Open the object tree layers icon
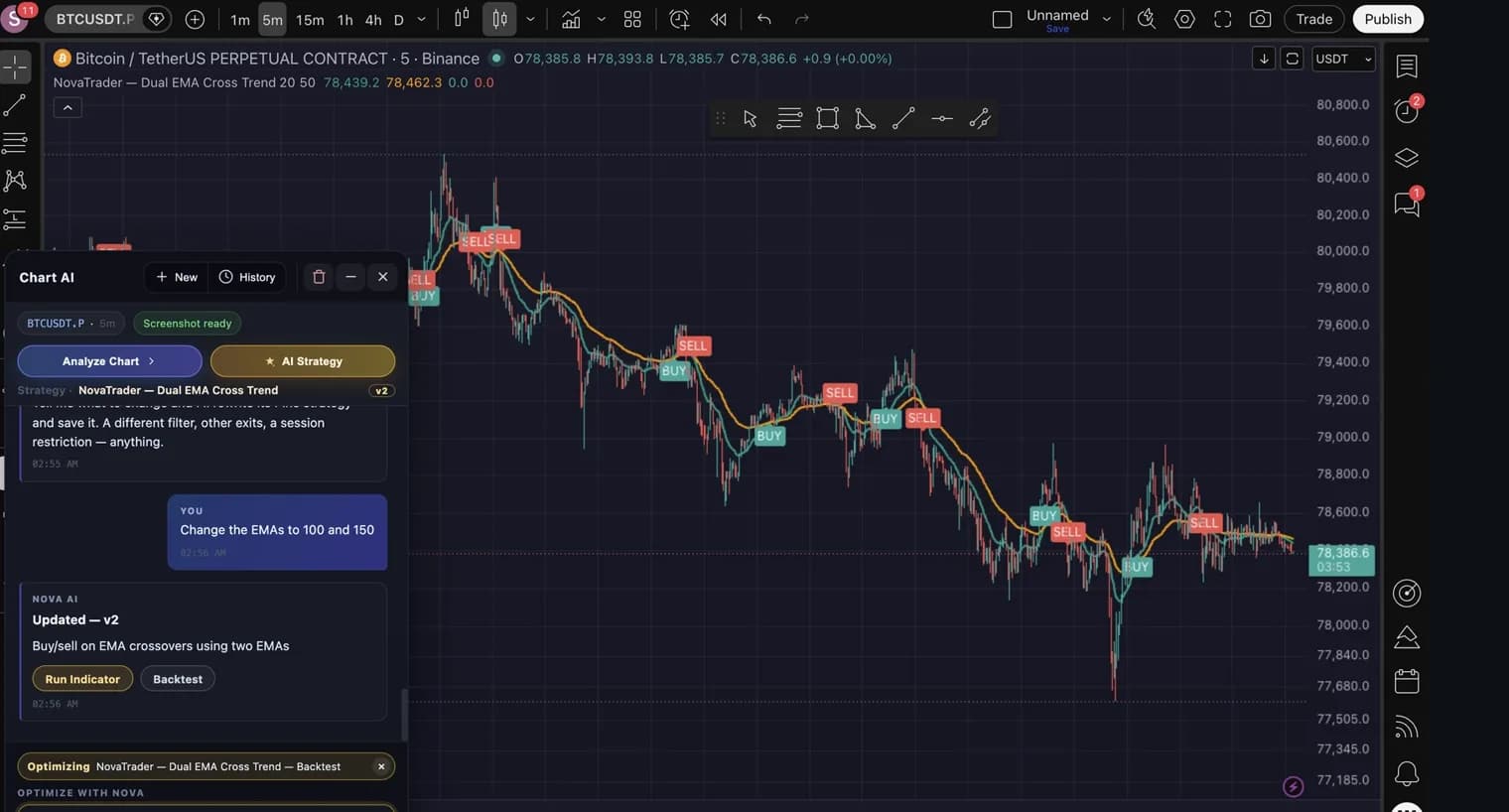1509x812 pixels. tap(1407, 158)
